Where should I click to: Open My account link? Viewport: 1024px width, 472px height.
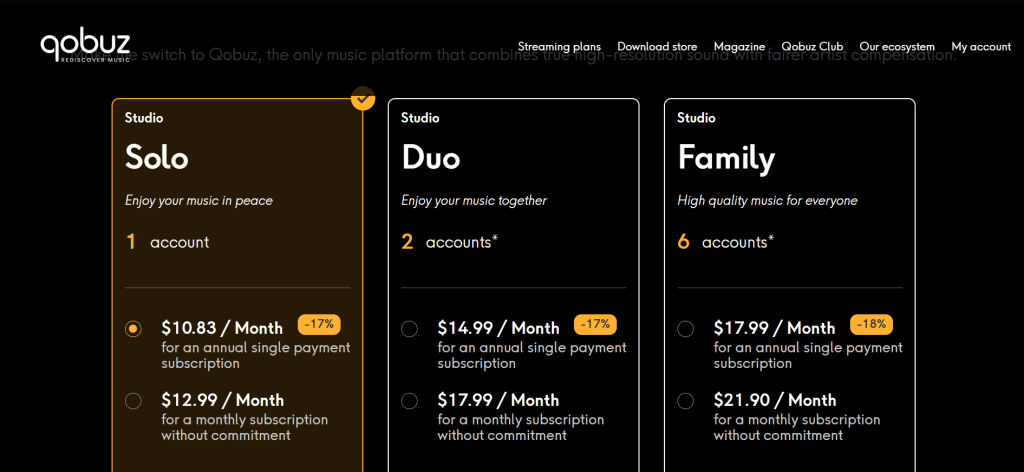[981, 47]
